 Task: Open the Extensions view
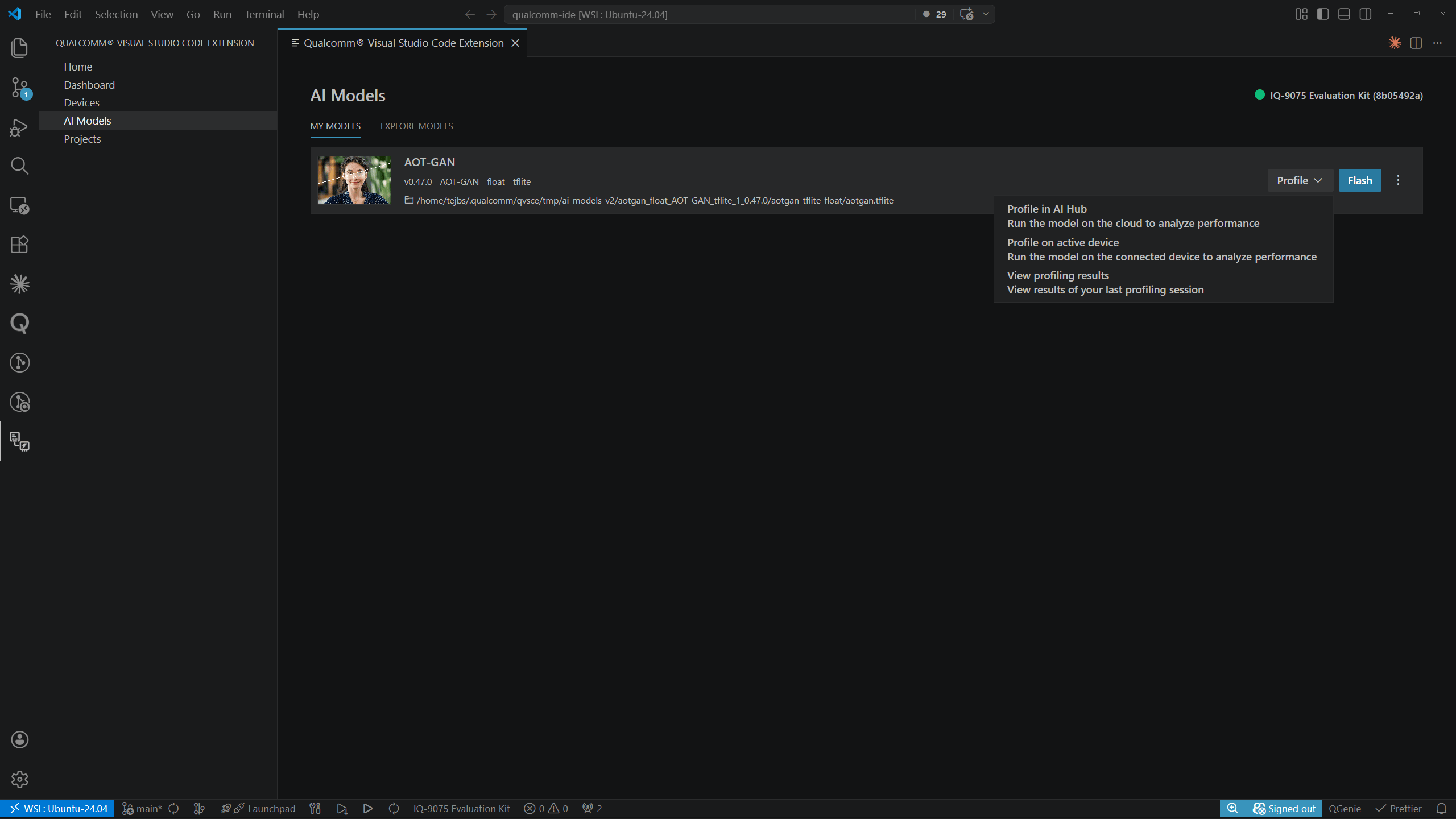(x=19, y=245)
